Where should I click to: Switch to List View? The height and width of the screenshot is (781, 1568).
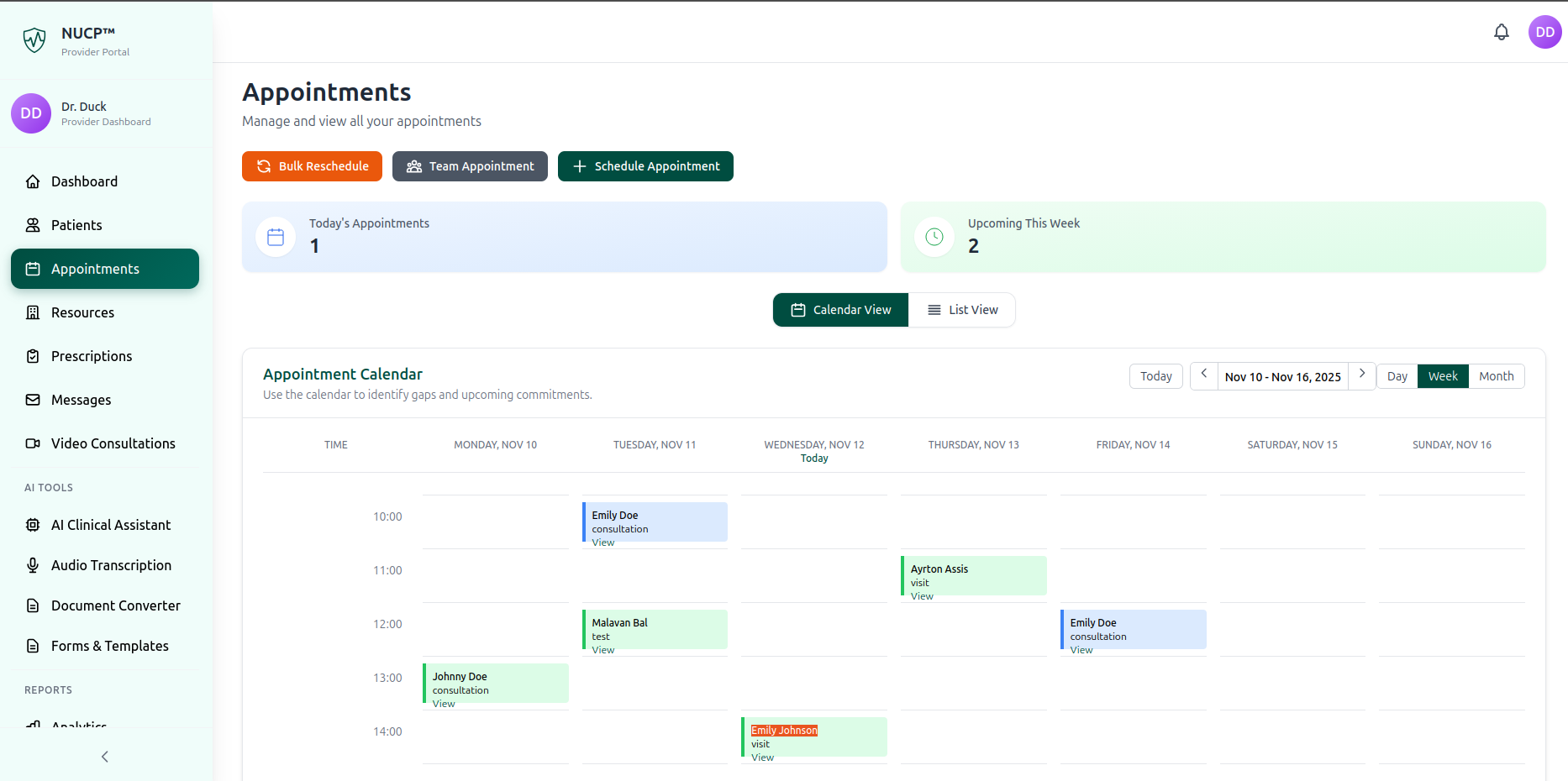tap(961, 310)
